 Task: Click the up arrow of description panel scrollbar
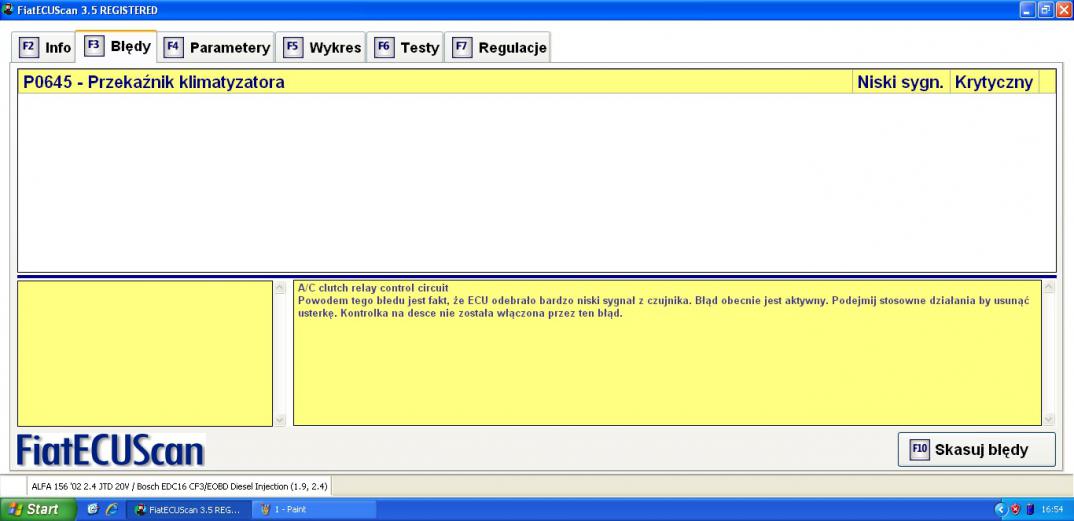(1049, 288)
